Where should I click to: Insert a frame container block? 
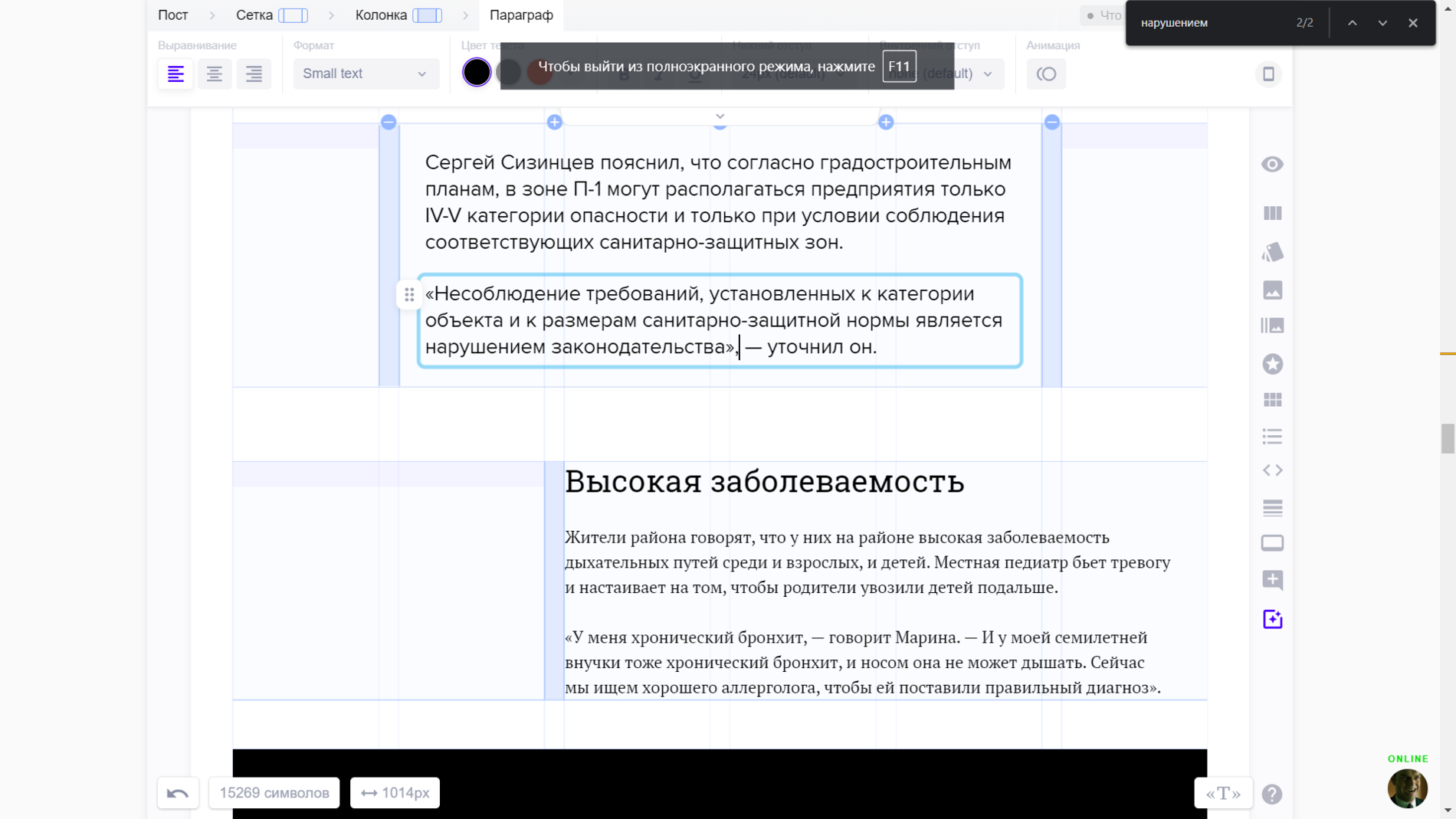click(1272, 543)
